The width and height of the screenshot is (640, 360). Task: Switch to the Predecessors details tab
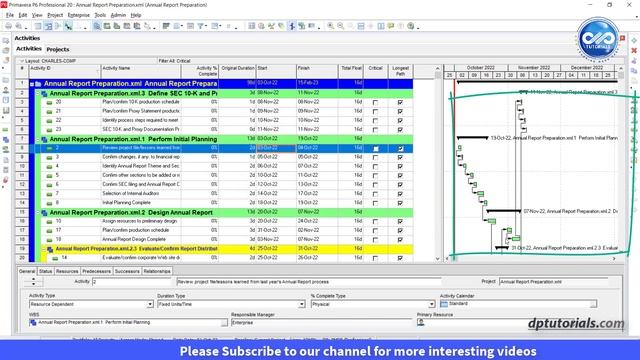[96, 271]
